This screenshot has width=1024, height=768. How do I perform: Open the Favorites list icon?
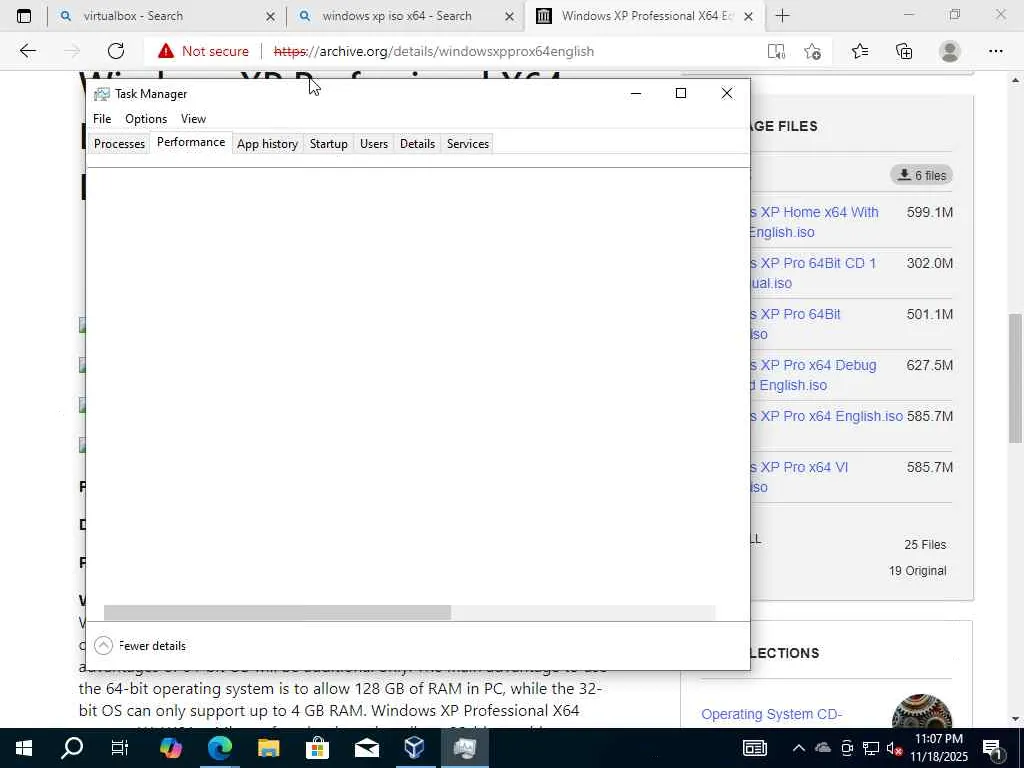tap(860, 51)
